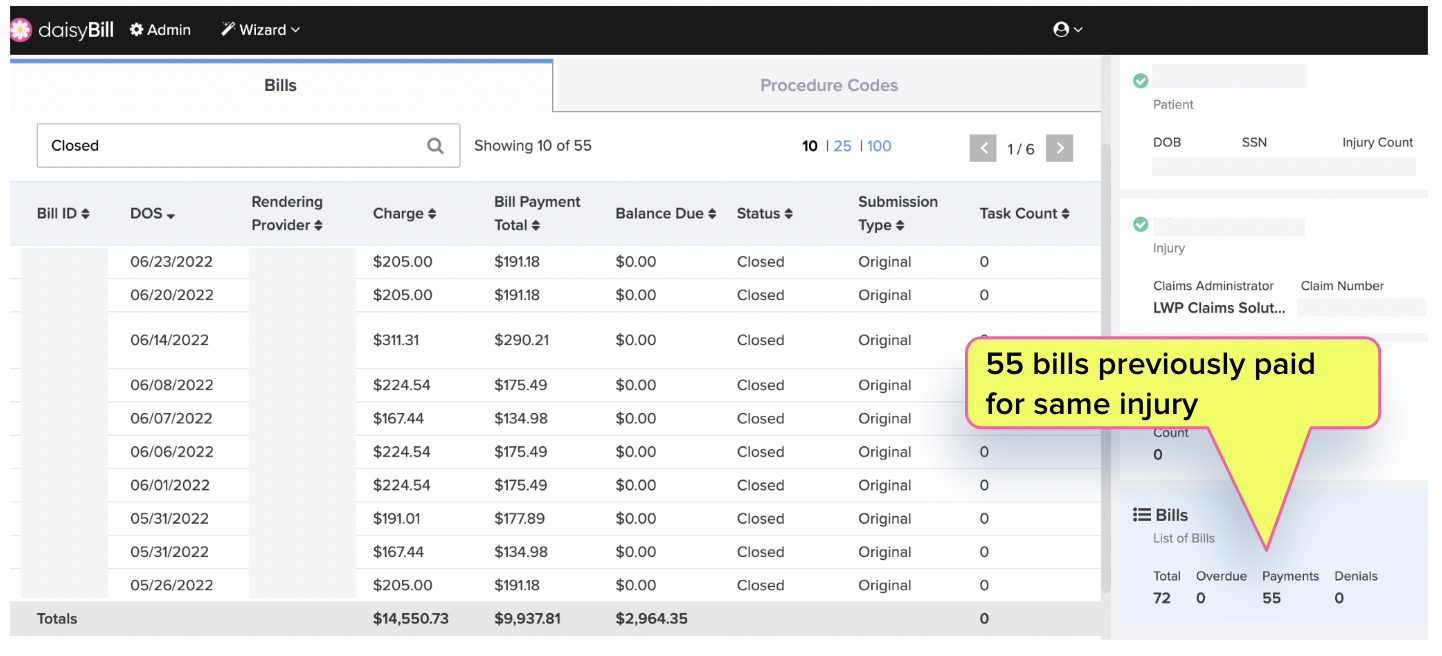Go to next page arrow

1059,148
